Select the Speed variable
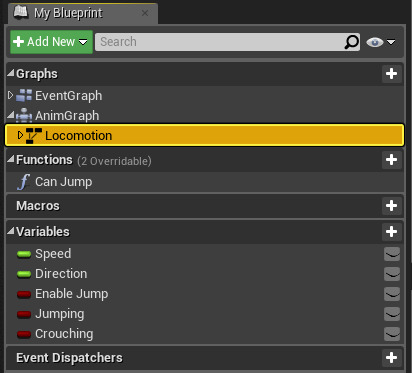Image resolution: width=412 pixels, height=373 pixels. tap(53, 254)
